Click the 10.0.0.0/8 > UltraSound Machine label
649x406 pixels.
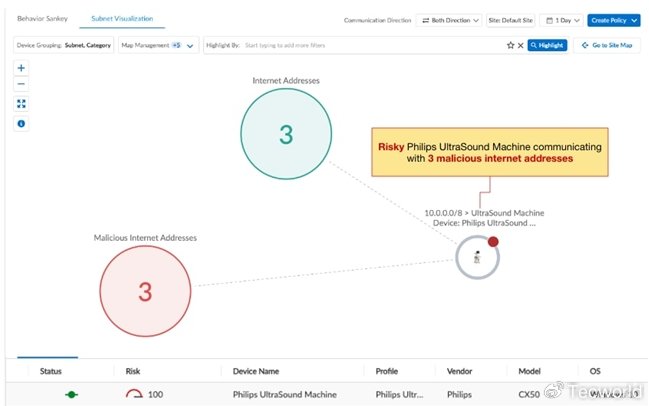coord(484,213)
